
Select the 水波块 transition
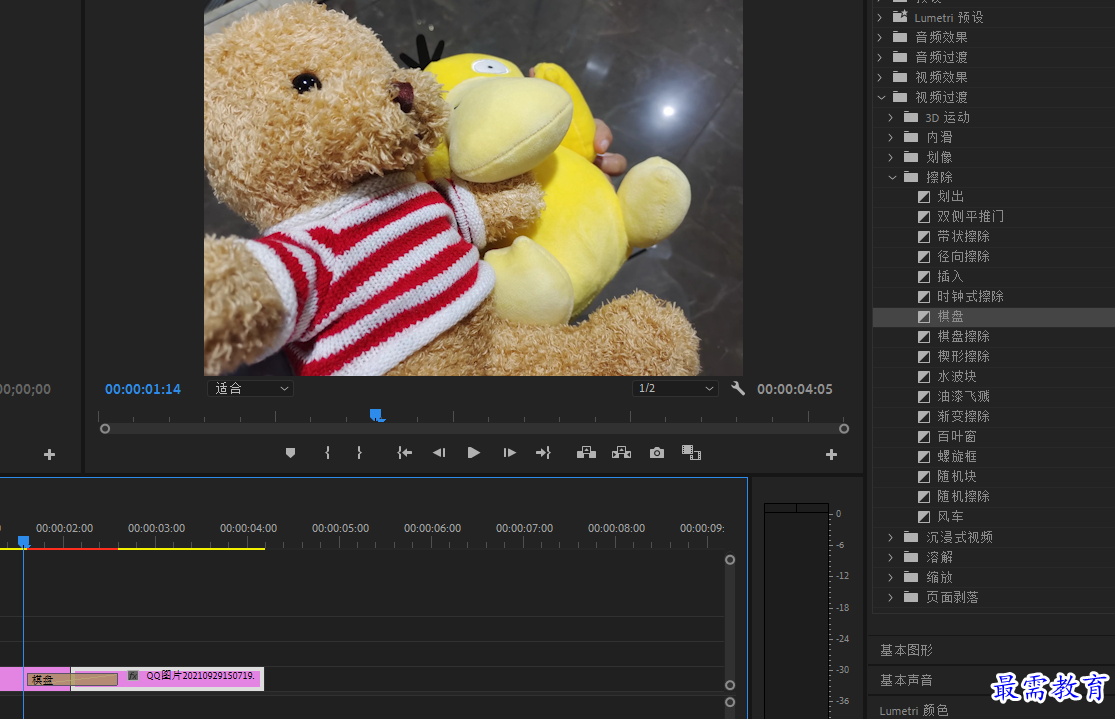(x=956, y=376)
